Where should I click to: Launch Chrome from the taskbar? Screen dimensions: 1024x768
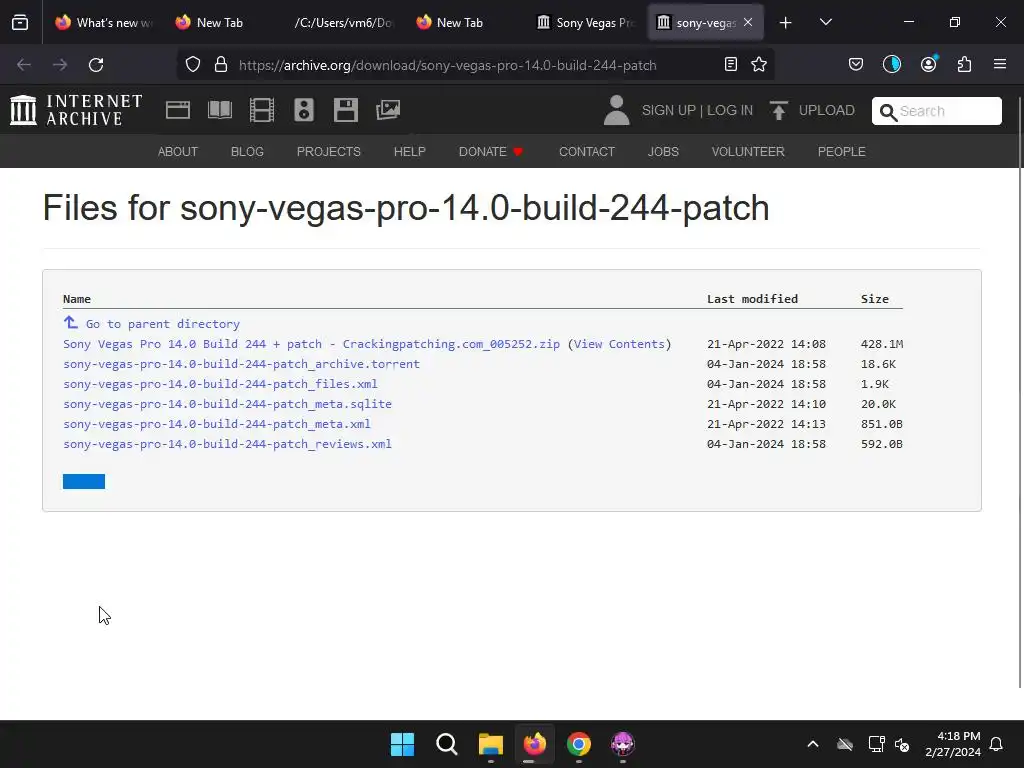tap(579, 744)
